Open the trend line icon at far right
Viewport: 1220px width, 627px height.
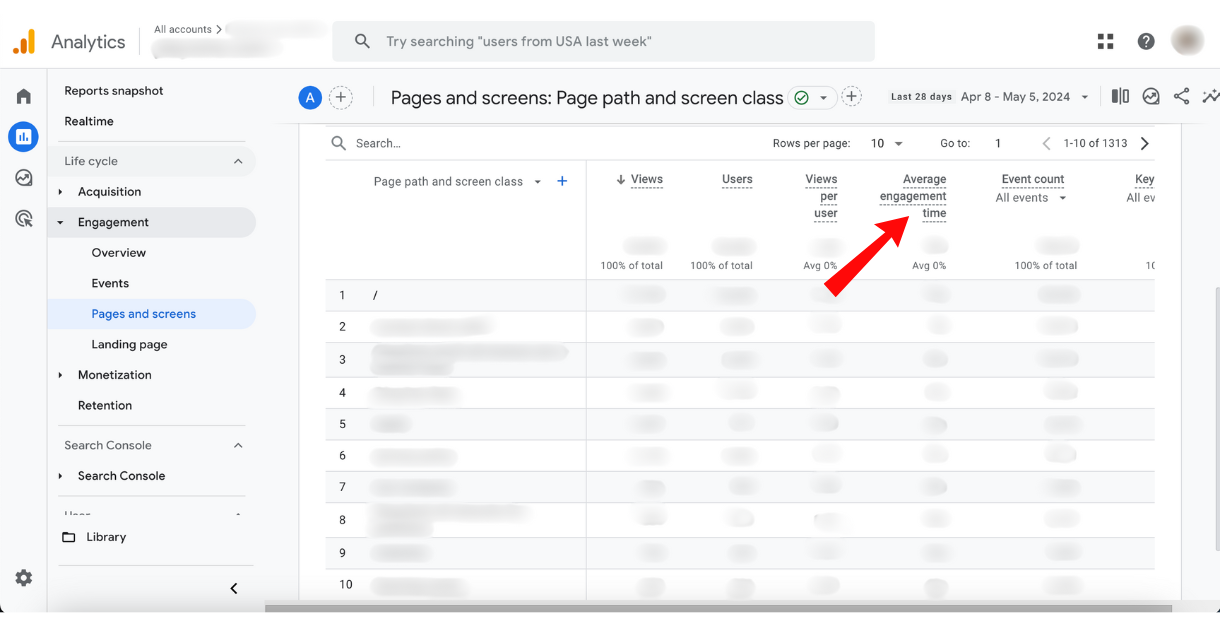[1210, 97]
